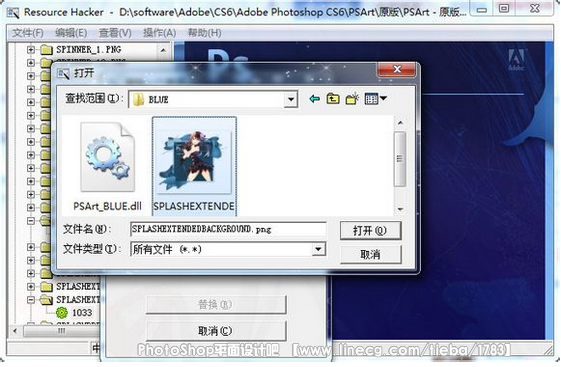Maximize the Resource Hacker window

(504, 9)
